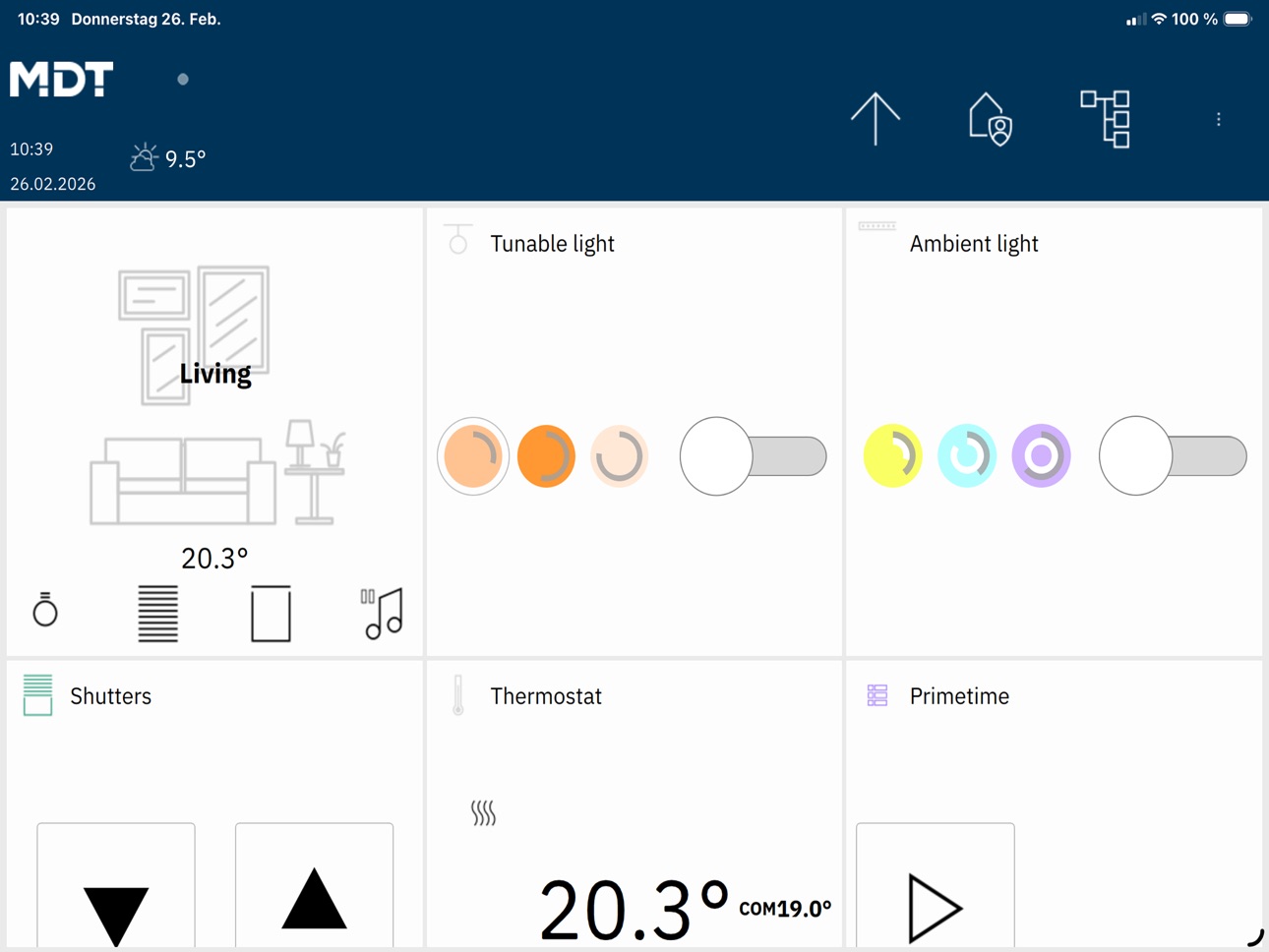This screenshot has width=1269, height=952.
Task: Open the three-dot overflow menu
Action: coord(1218,119)
